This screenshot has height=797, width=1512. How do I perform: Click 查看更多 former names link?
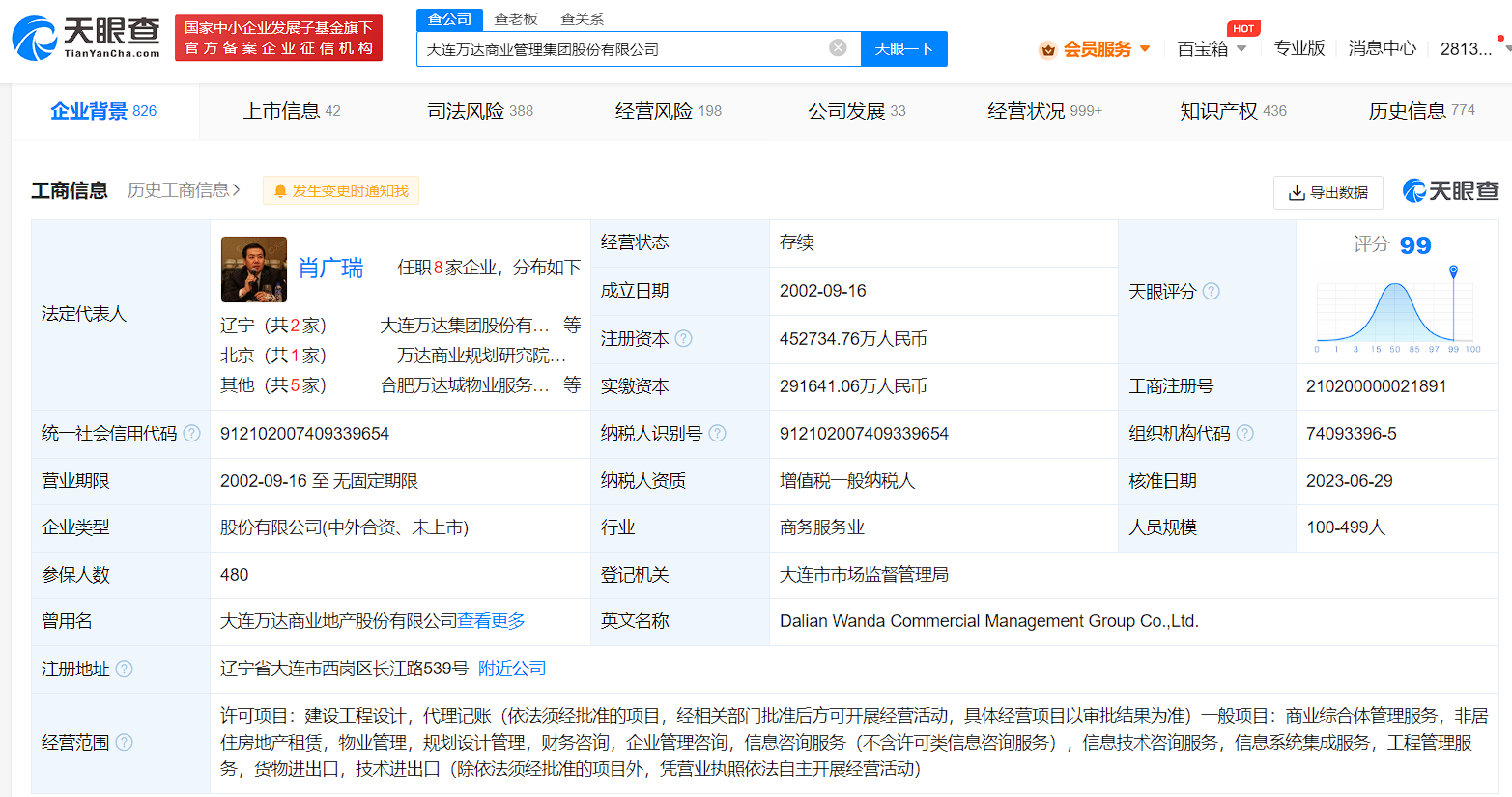point(492,621)
